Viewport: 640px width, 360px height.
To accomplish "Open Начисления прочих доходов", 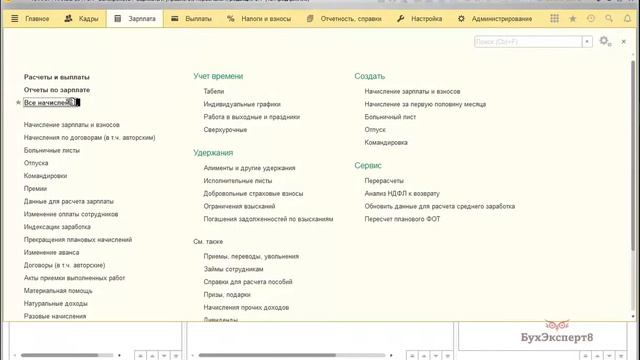I will pyautogui.click(x=246, y=307).
